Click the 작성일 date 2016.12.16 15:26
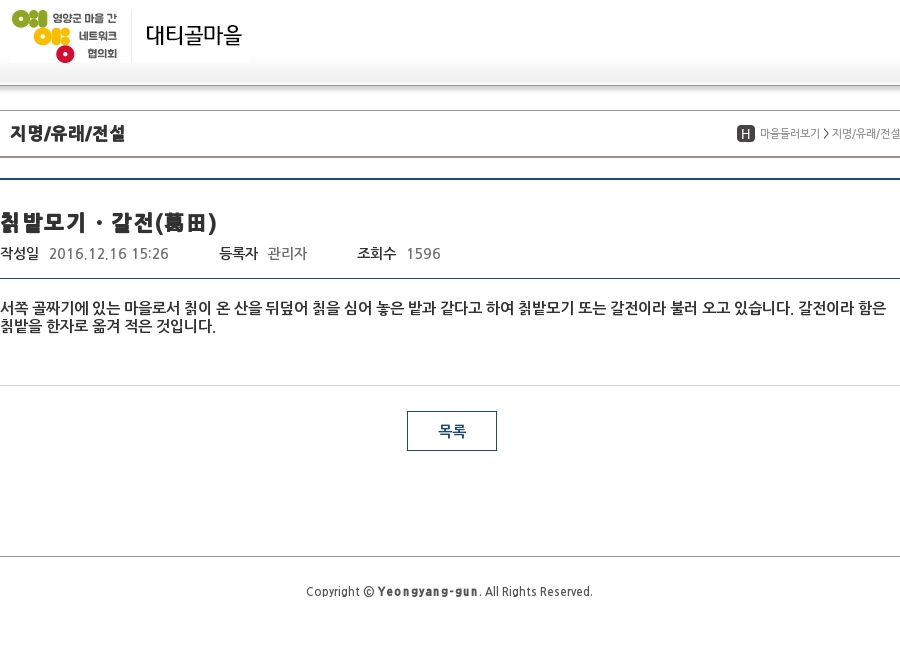Image resolution: width=900 pixels, height=657 pixels. pyautogui.click(x=108, y=254)
